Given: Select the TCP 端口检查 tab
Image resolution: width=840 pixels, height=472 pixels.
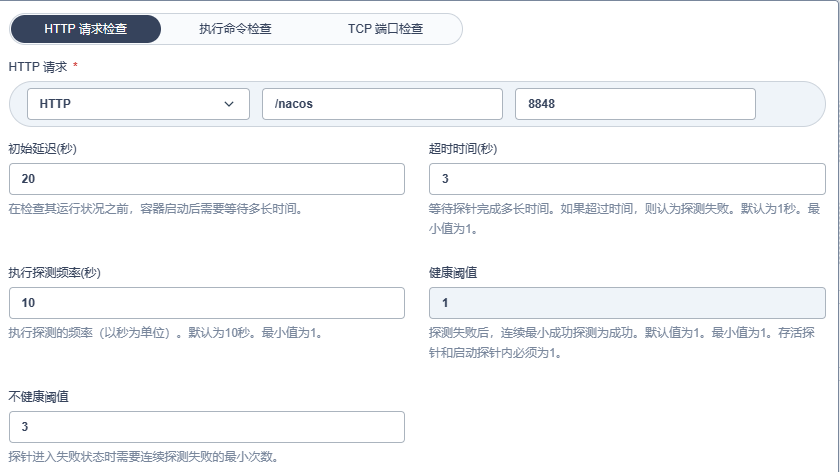Looking at the screenshot, I should [385, 29].
